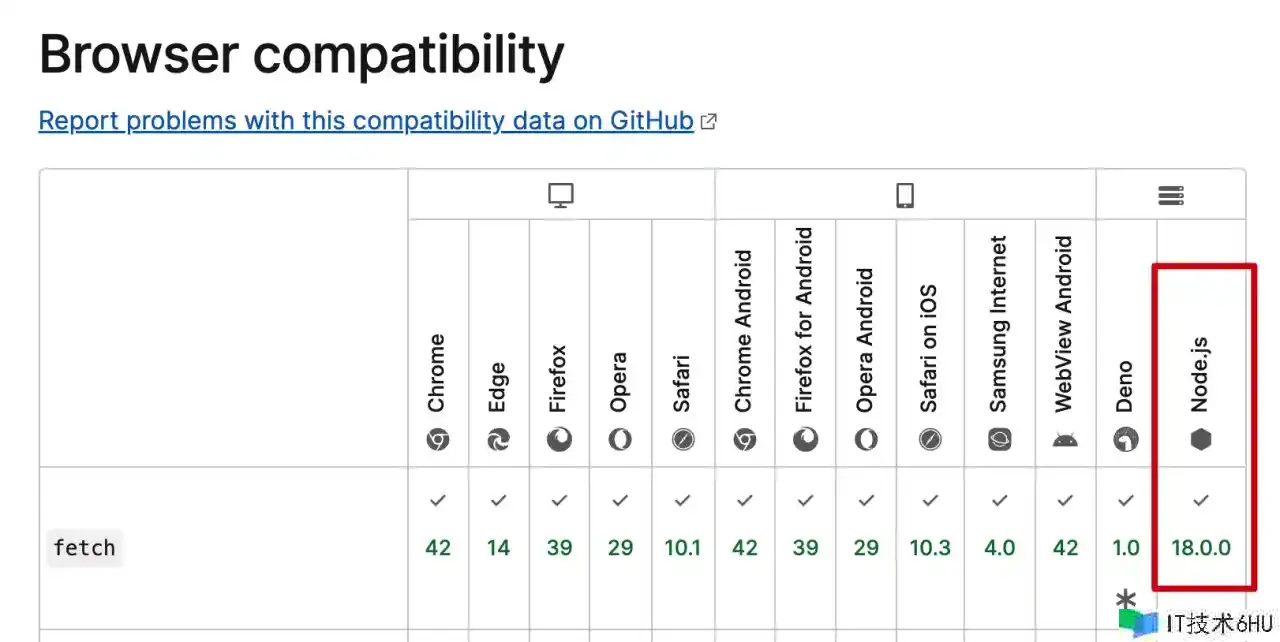Click the Edge browser icon
The width and height of the screenshot is (1280, 642).
pyautogui.click(x=498, y=439)
